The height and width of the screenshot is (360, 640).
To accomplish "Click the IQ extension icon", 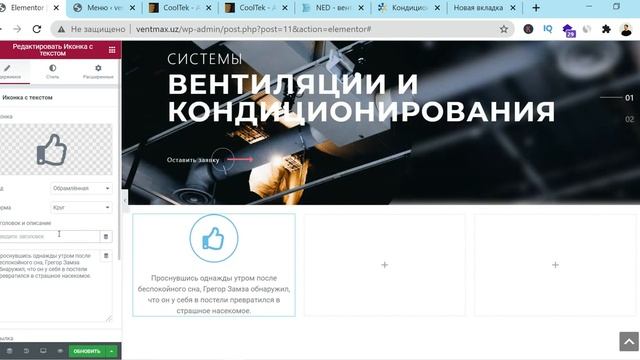I will point(548,29).
